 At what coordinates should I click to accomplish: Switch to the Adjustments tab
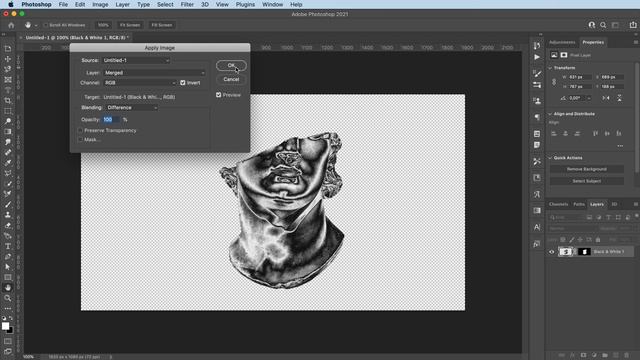562,42
